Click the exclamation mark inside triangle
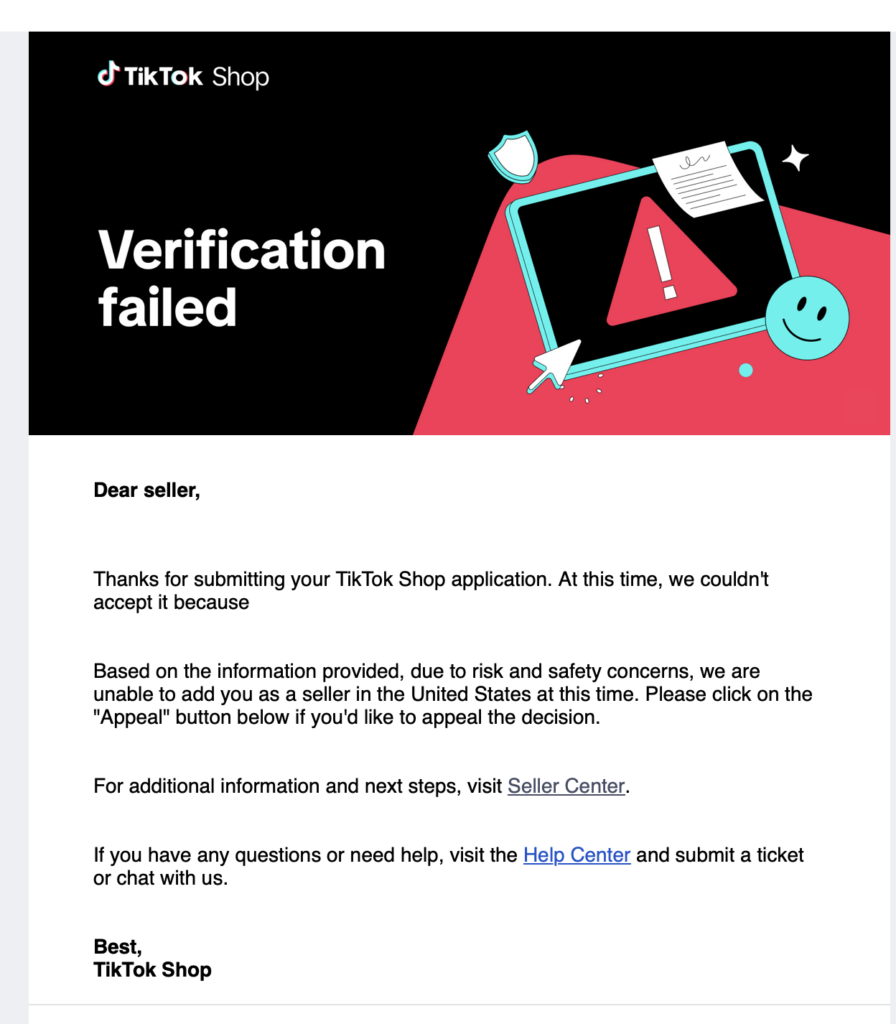 click(x=663, y=263)
